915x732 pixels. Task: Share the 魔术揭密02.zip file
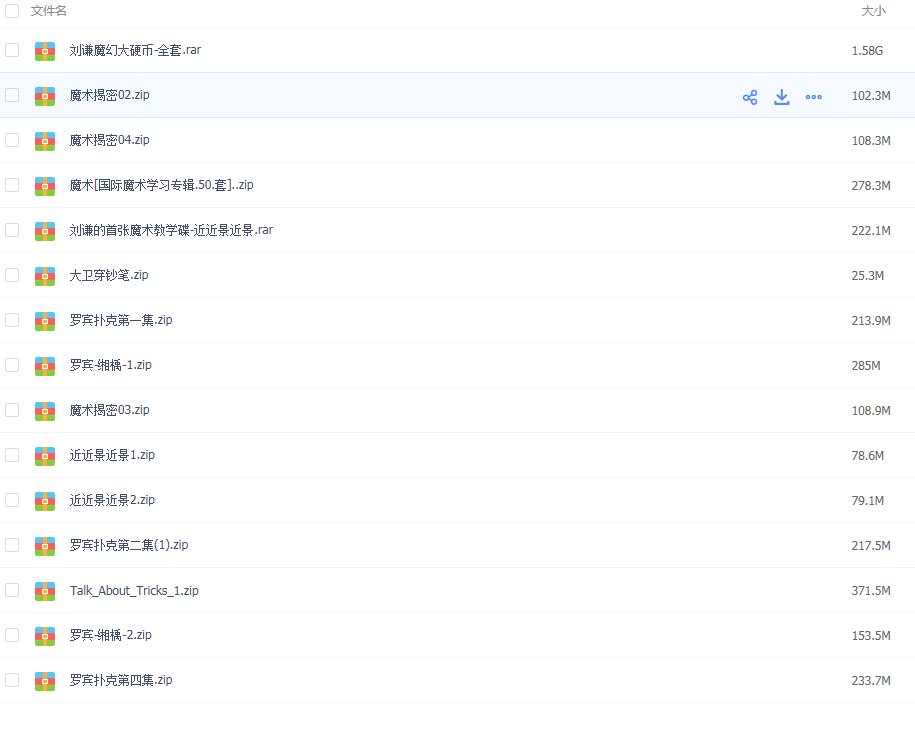(x=750, y=97)
